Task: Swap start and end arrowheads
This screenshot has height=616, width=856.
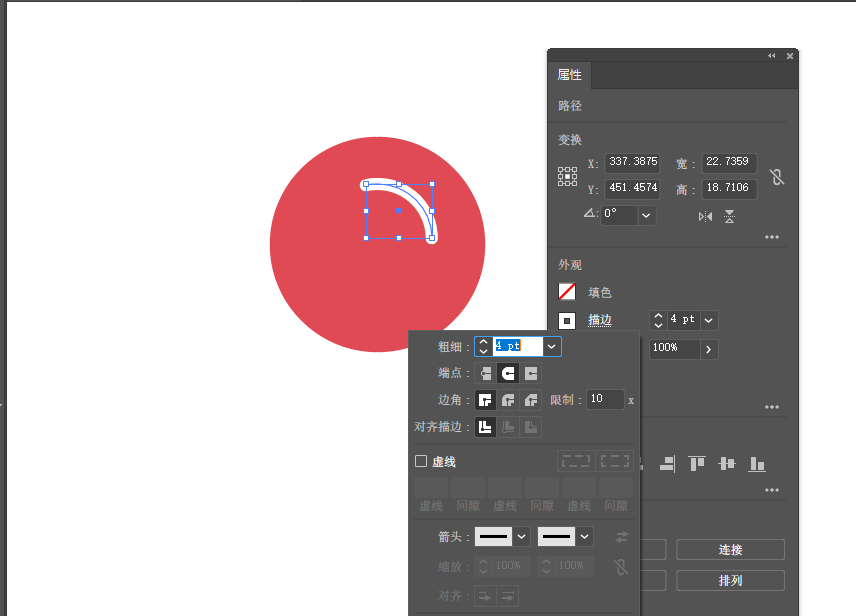Action: click(x=622, y=537)
